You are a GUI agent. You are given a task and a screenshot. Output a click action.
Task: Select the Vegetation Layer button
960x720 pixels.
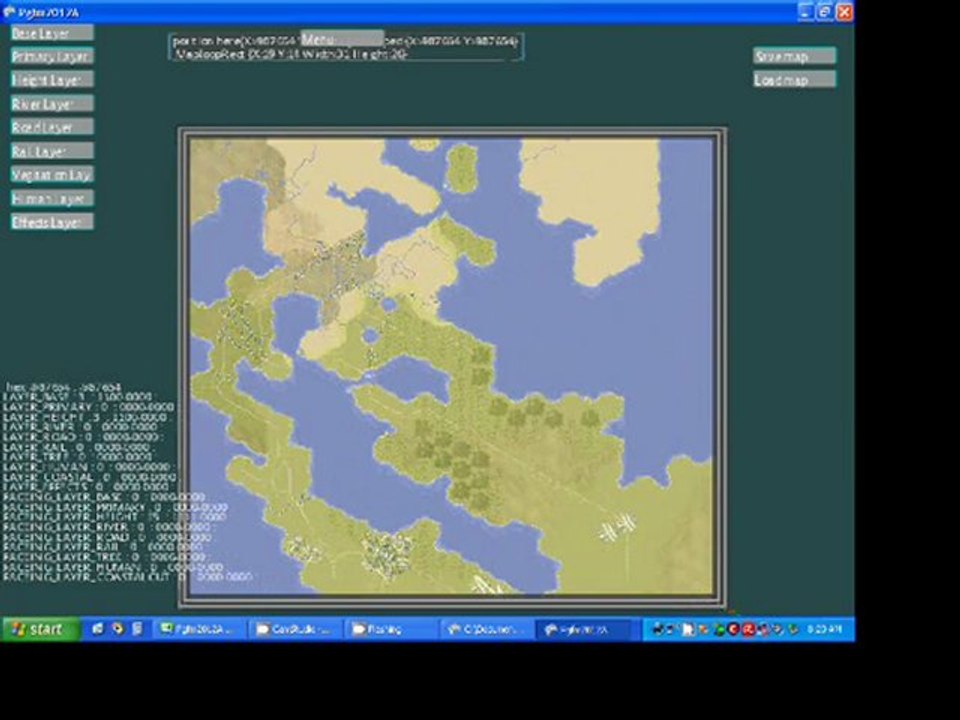52,174
